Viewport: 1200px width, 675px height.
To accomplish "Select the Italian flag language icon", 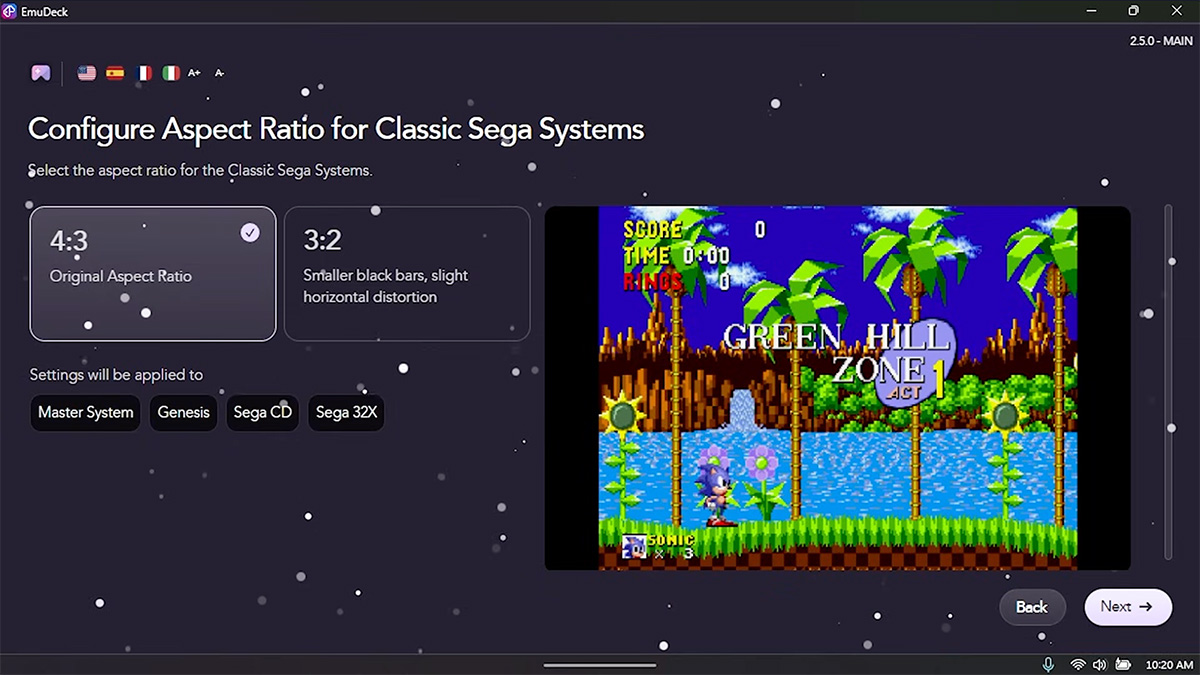I will (x=170, y=72).
